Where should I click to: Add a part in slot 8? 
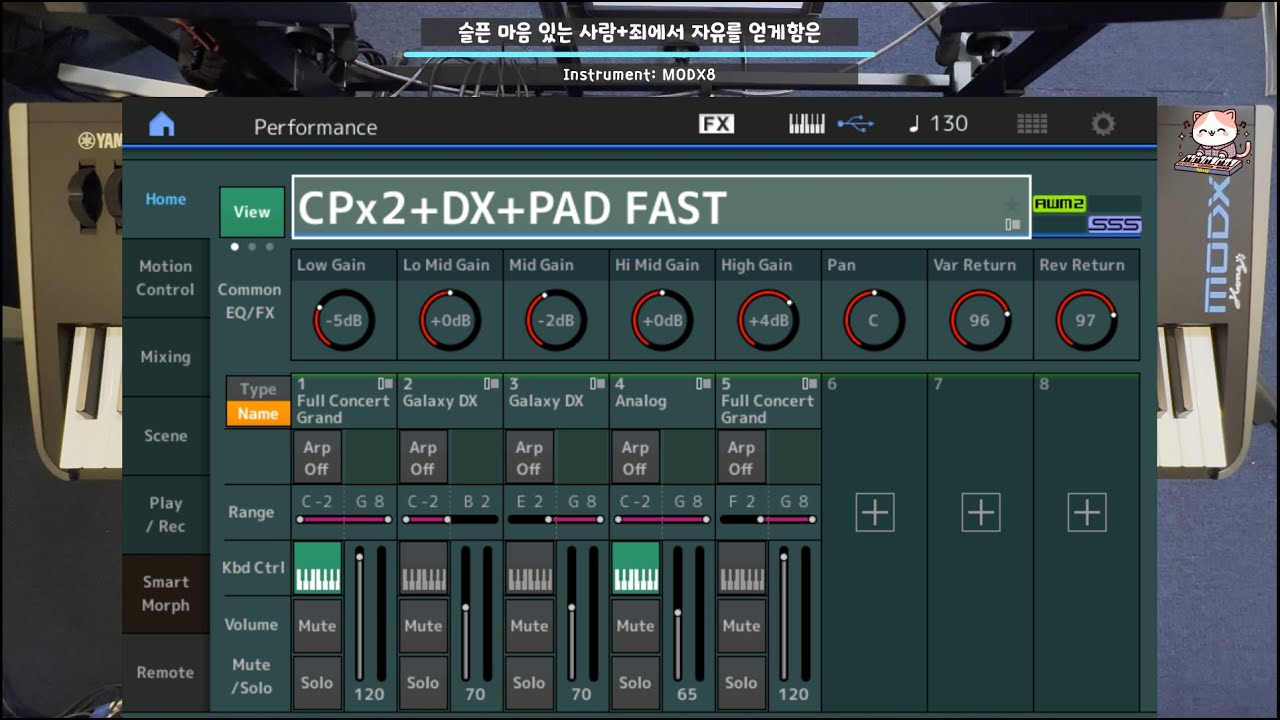click(x=1086, y=512)
